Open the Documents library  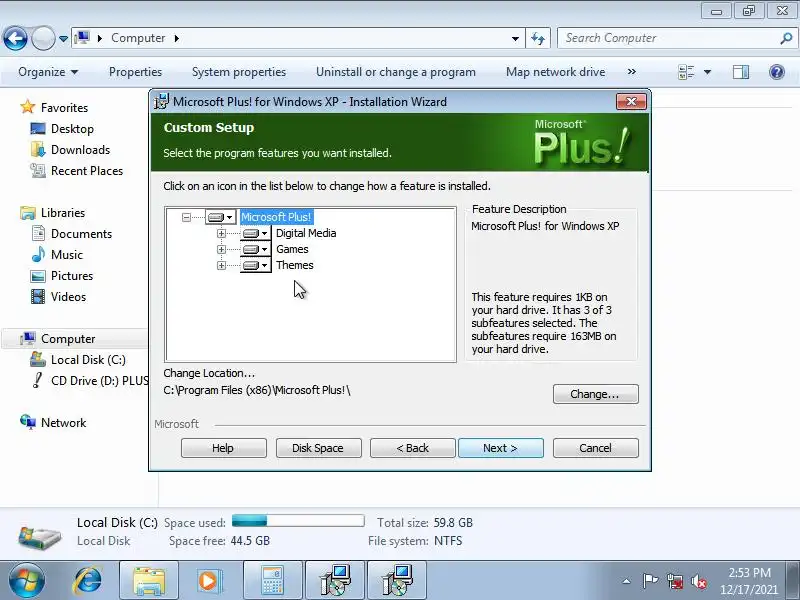[81, 234]
